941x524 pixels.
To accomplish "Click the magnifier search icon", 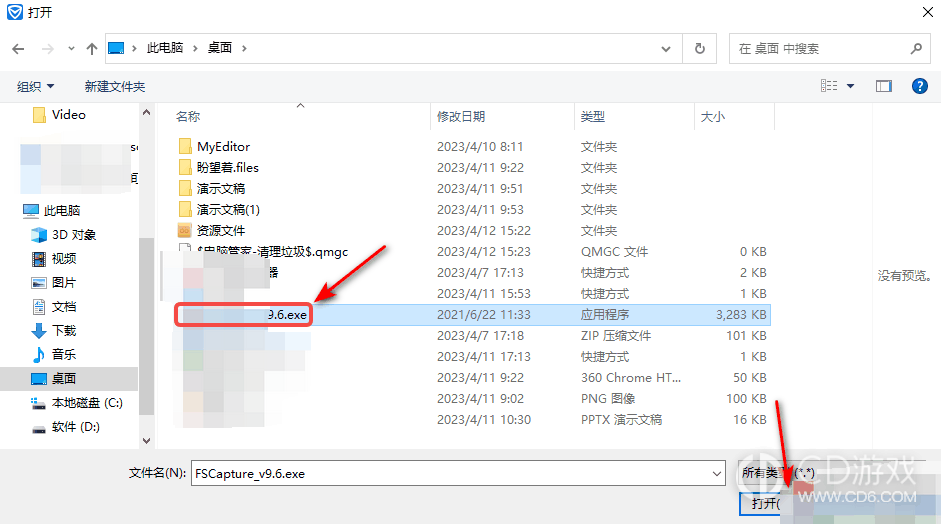I will tap(916, 49).
